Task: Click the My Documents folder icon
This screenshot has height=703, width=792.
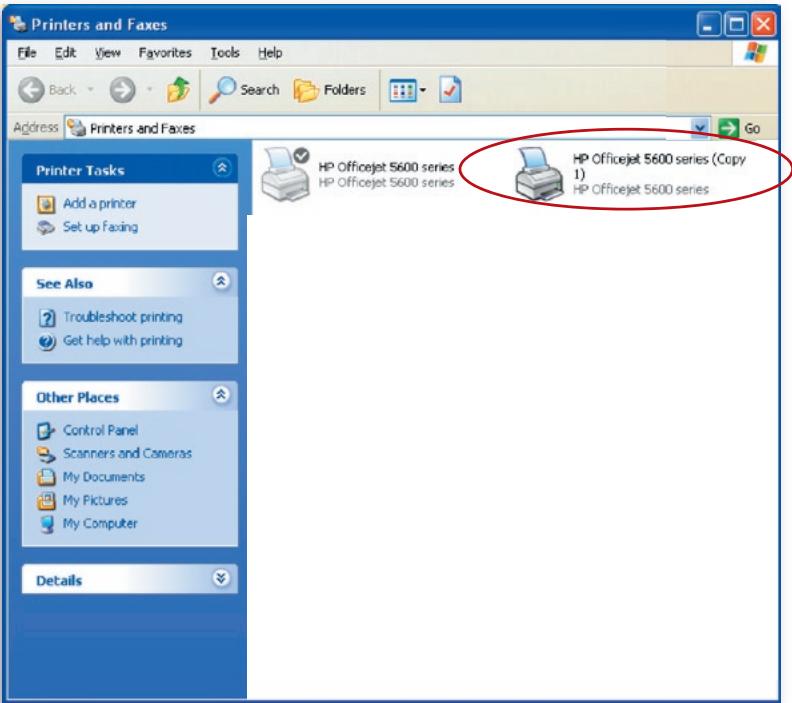Action: click(46, 477)
